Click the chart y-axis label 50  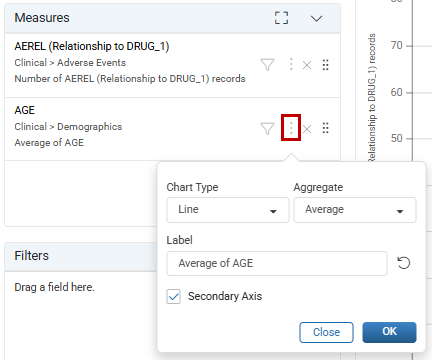pos(397,138)
